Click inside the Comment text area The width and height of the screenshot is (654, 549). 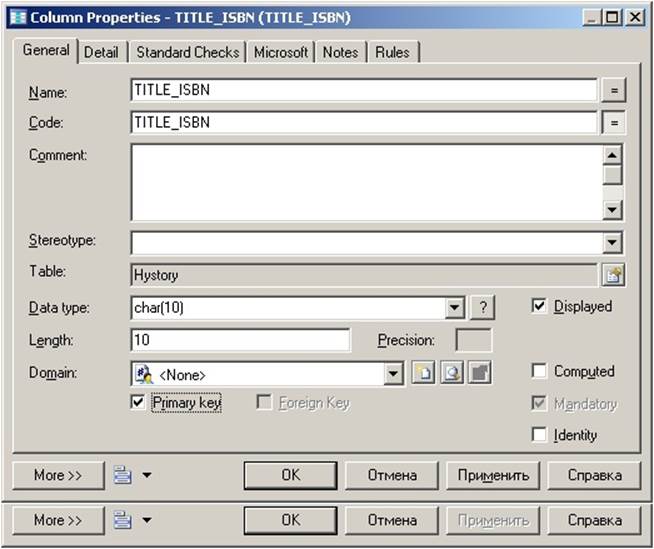367,182
